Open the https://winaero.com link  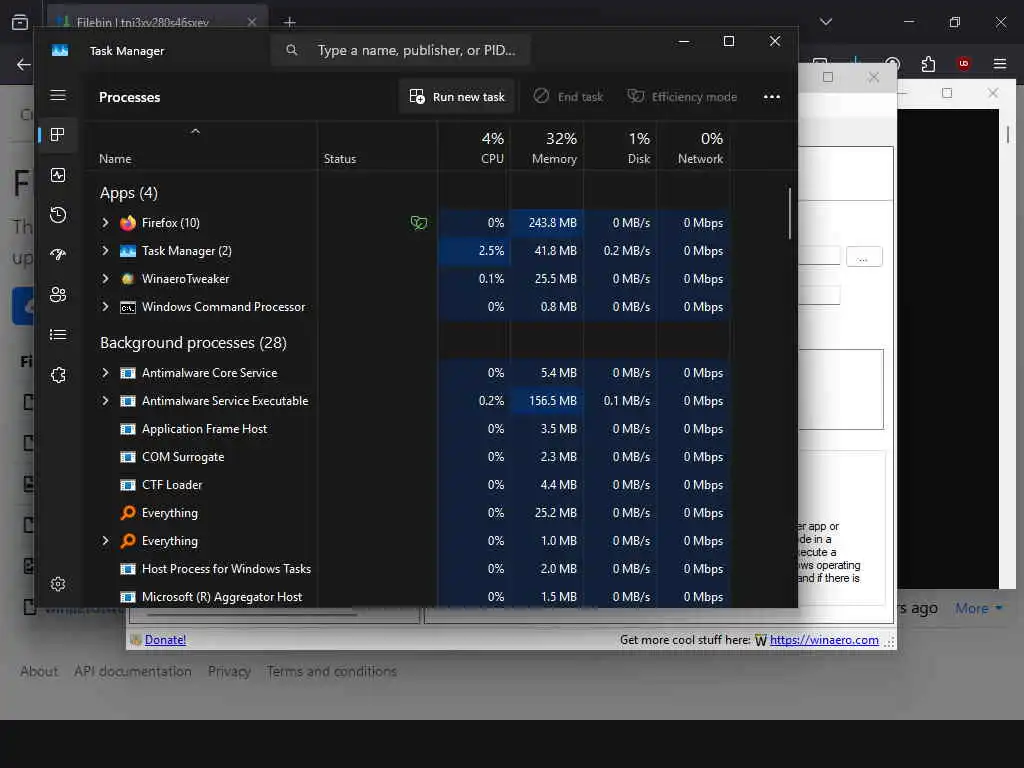[824, 640]
